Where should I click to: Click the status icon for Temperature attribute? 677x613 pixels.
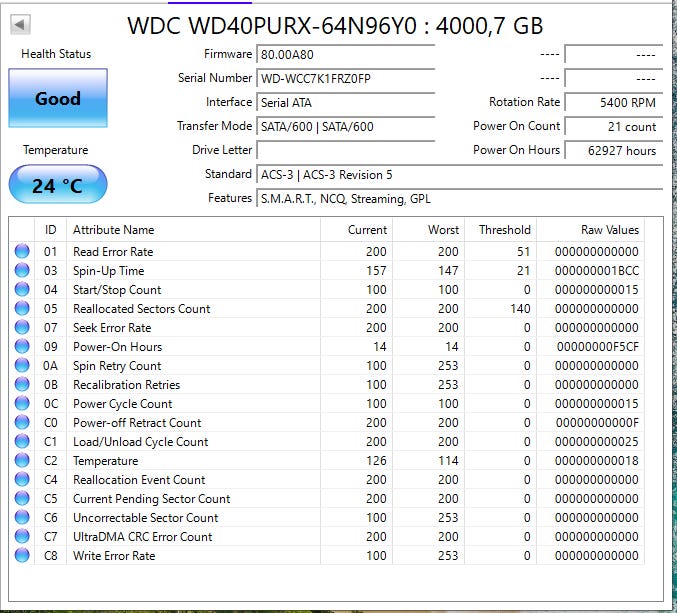click(x=22, y=460)
